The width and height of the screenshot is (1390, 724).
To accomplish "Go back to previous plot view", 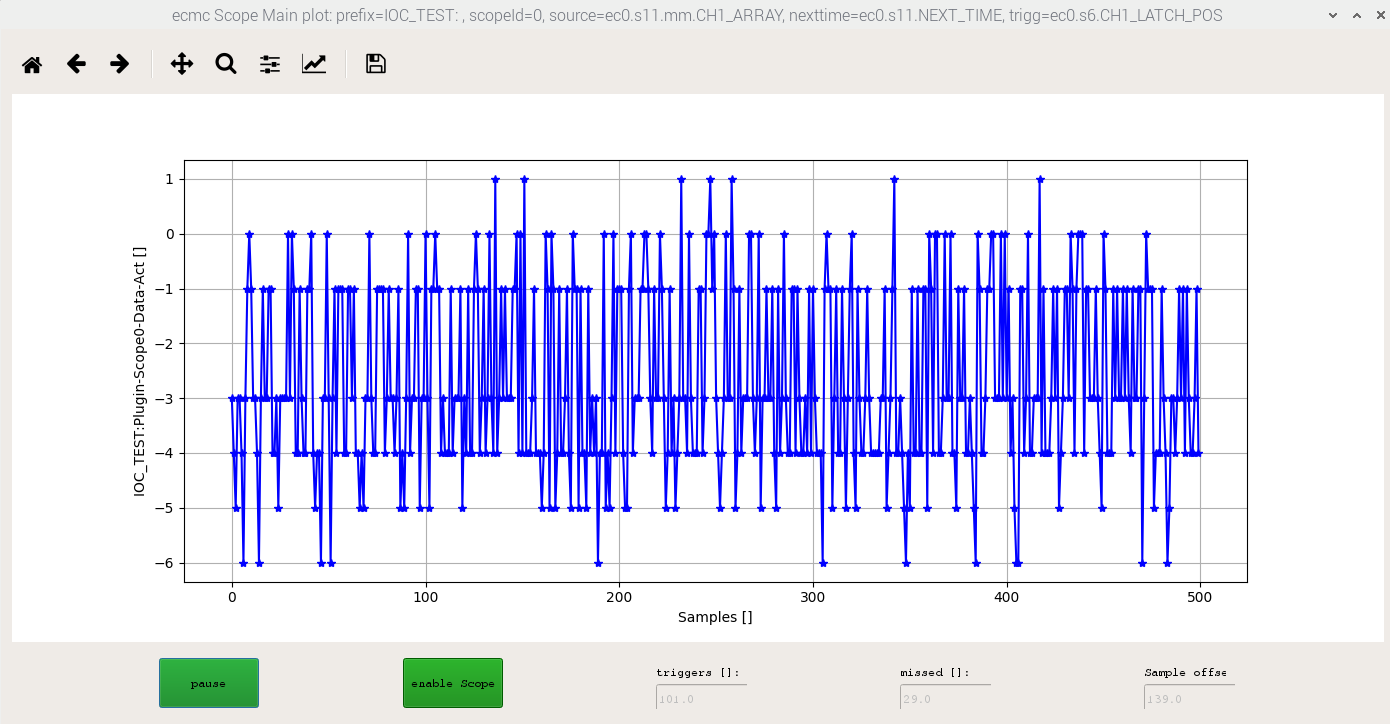I will point(76,64).
